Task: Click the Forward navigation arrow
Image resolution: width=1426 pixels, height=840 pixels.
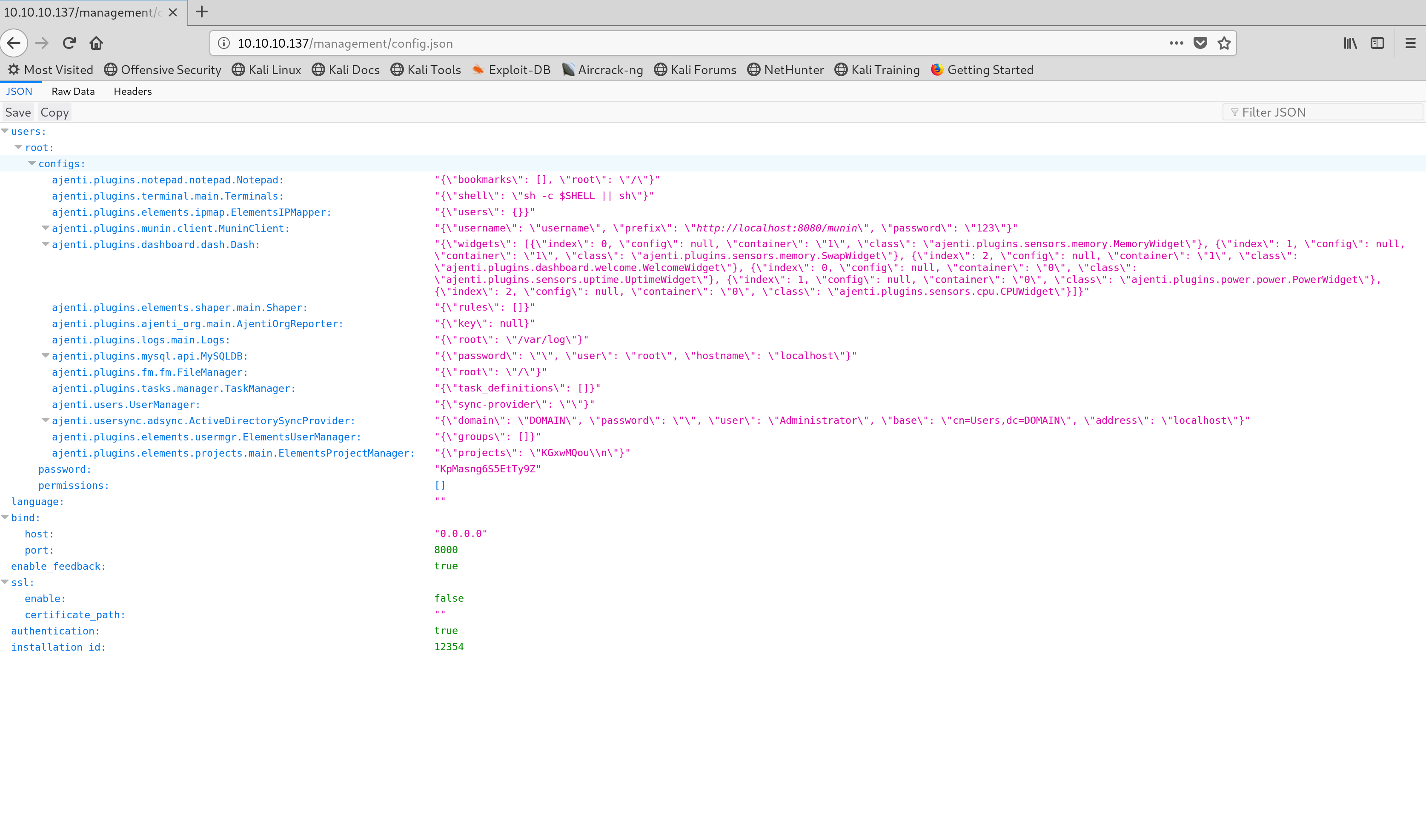Action: (42, 43)
